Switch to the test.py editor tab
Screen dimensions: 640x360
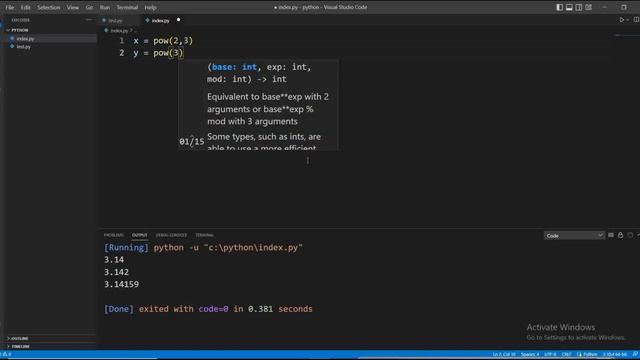pyautogui.click(x=115, y=20)
